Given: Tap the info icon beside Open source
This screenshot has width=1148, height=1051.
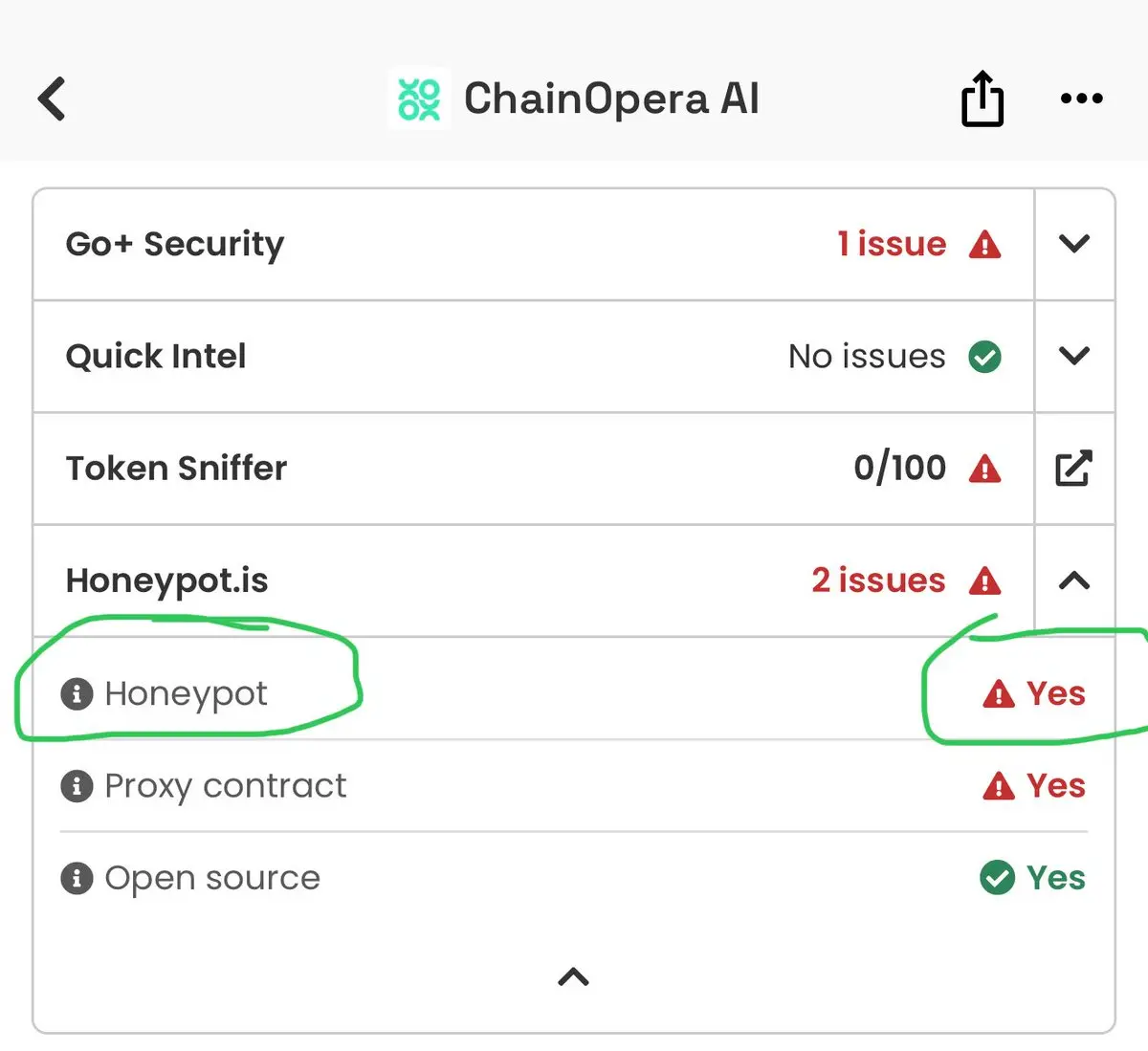Looking at the screenshot, I should pos(77,878).
